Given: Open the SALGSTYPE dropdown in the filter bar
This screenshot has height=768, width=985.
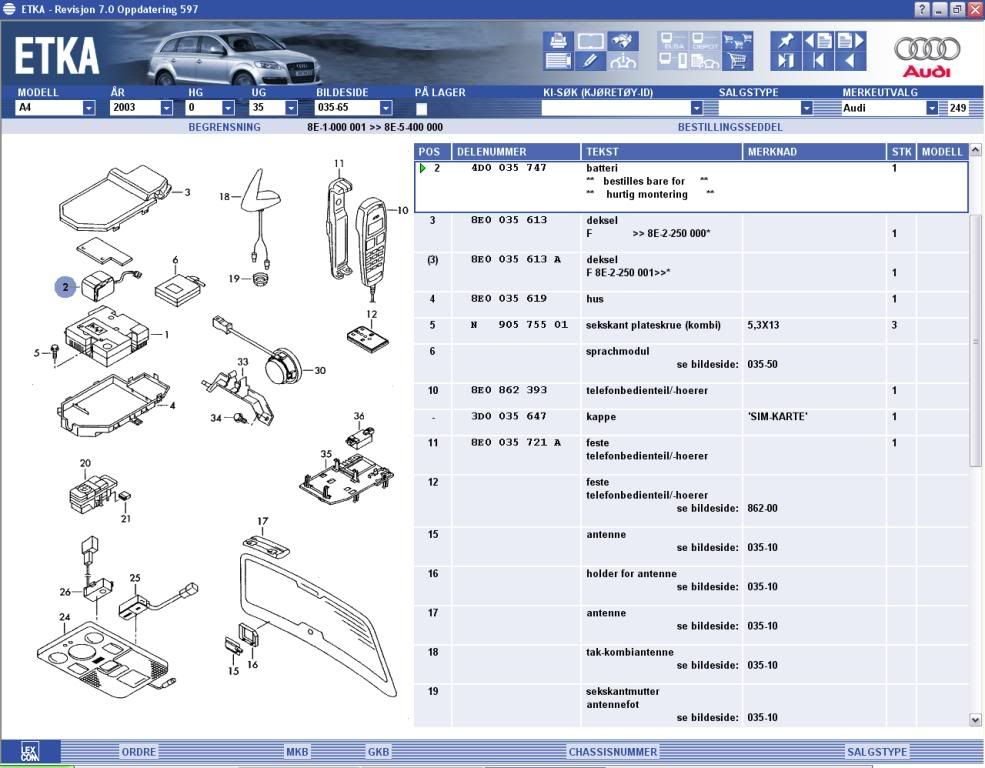Looking at the screenshot, I should [x=806, y=108].
